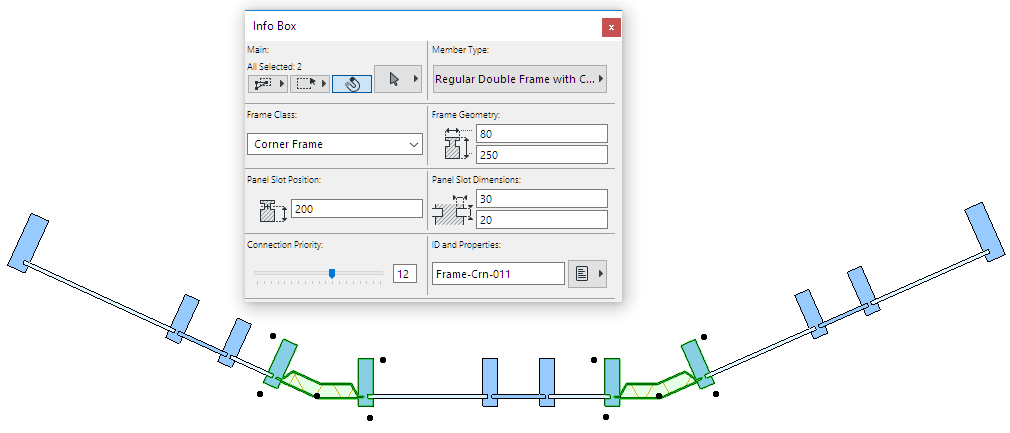
Task: Click the frame width field showing 80
Action: [542, 134]
